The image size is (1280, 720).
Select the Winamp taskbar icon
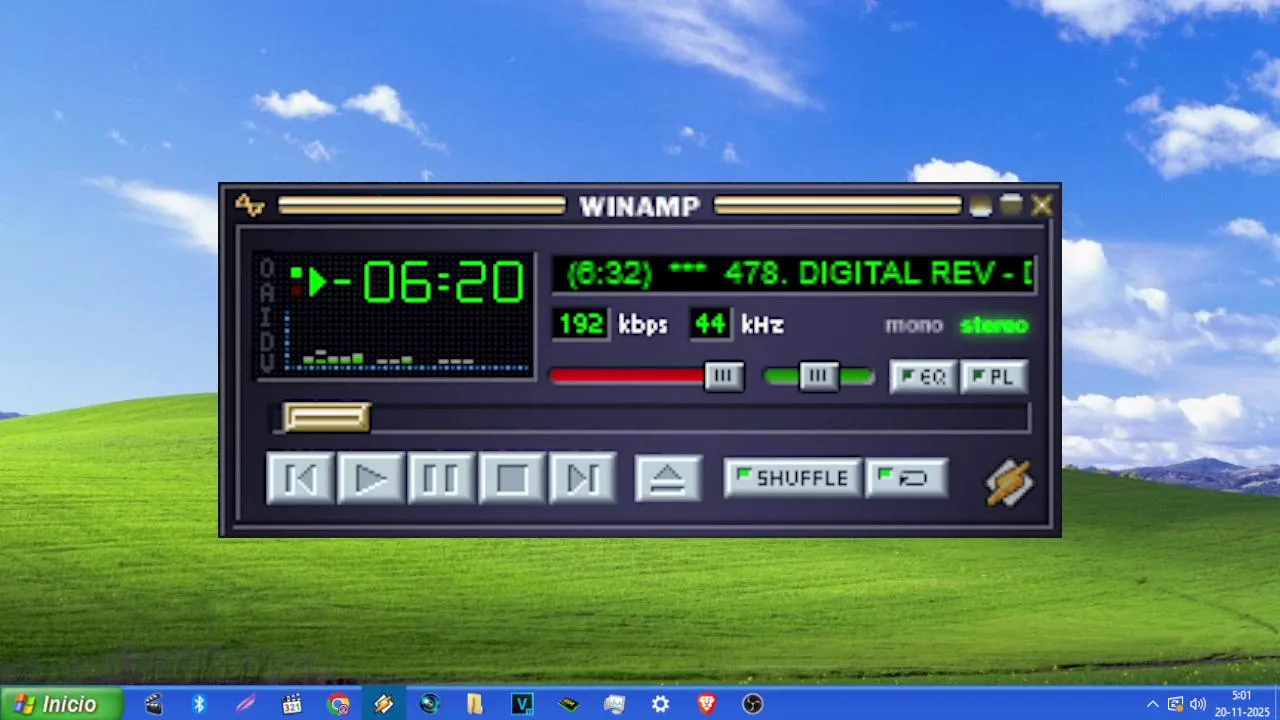[384, 704]
